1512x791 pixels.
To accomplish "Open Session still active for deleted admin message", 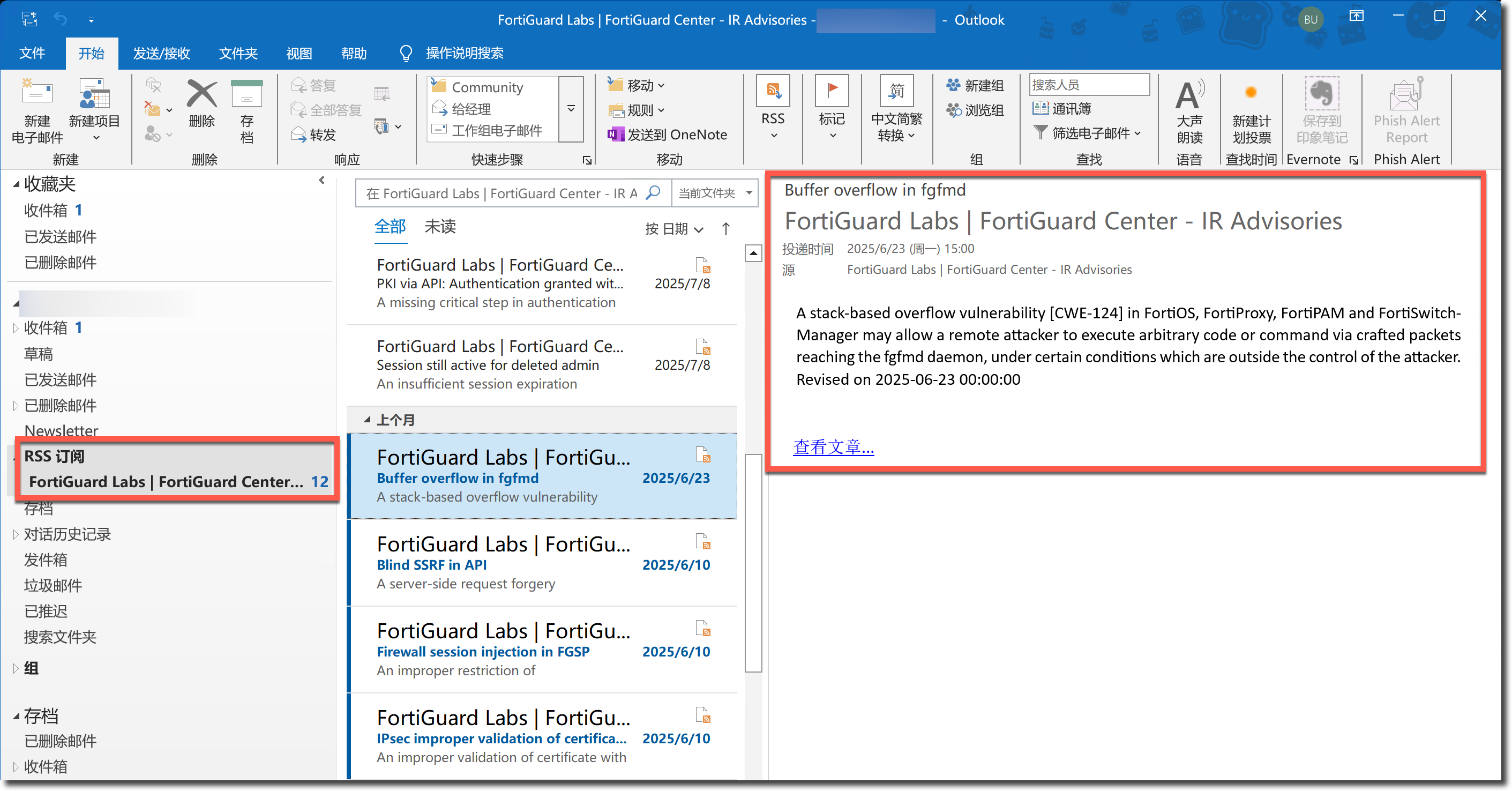I will click(x=542, y=365).
